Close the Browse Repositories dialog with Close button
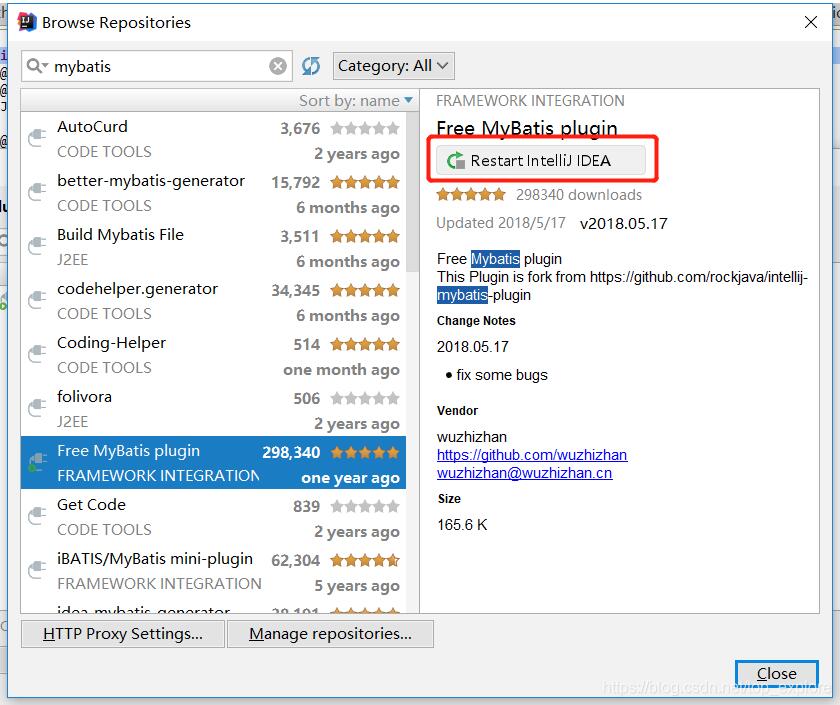This screenshot has height=705, width=840. (776, 673)
